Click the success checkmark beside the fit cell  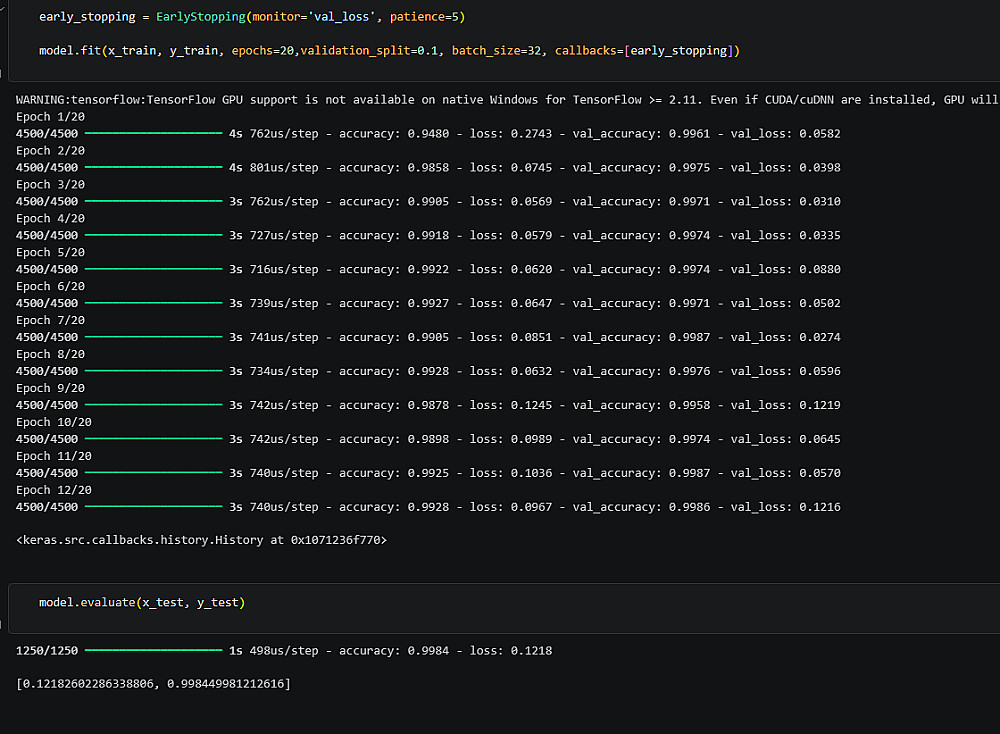[x=3, y=8]
